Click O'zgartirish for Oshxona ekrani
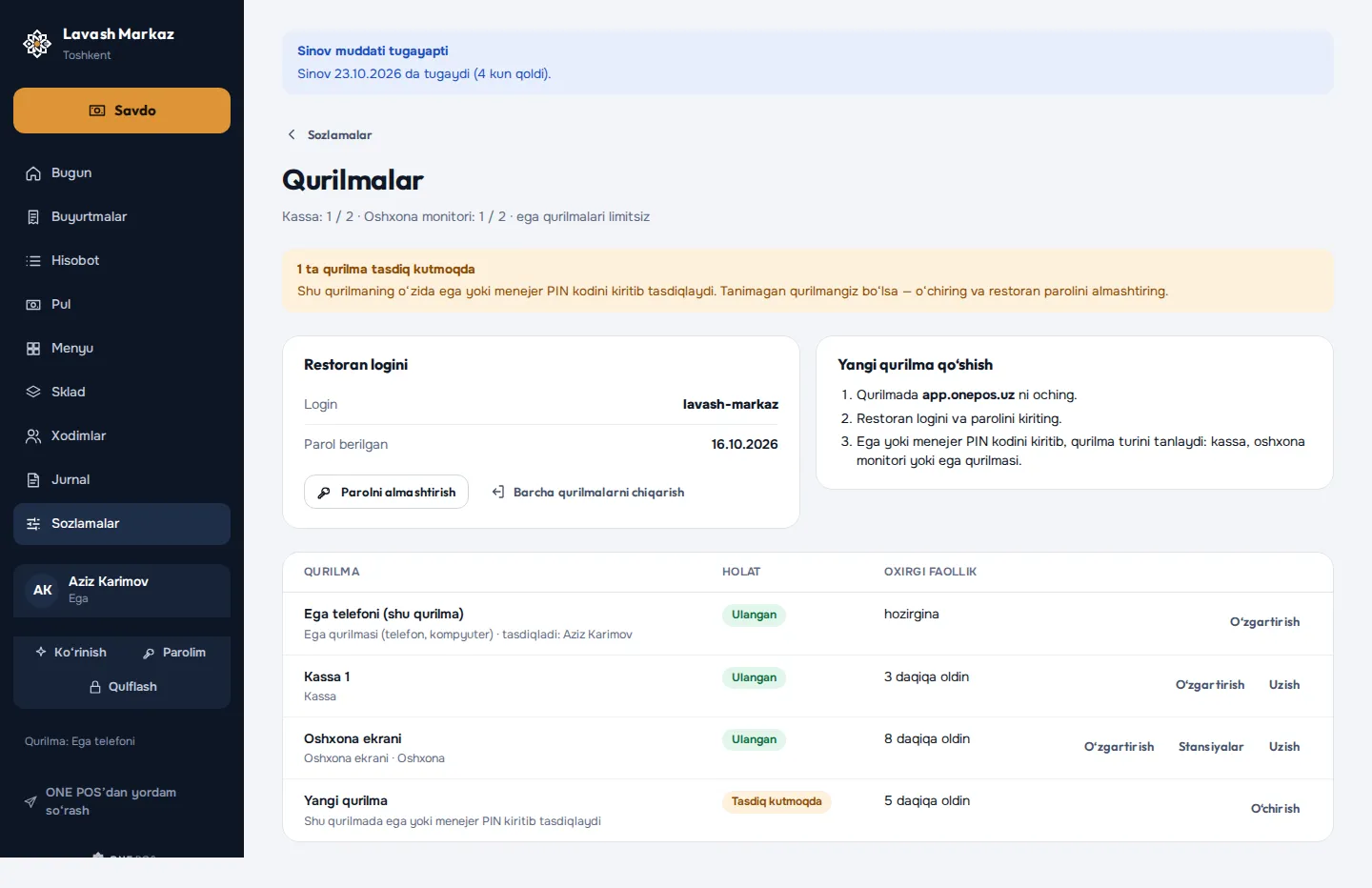The height and width of the screenshot is (888, 1372). tap(1119, 747)
